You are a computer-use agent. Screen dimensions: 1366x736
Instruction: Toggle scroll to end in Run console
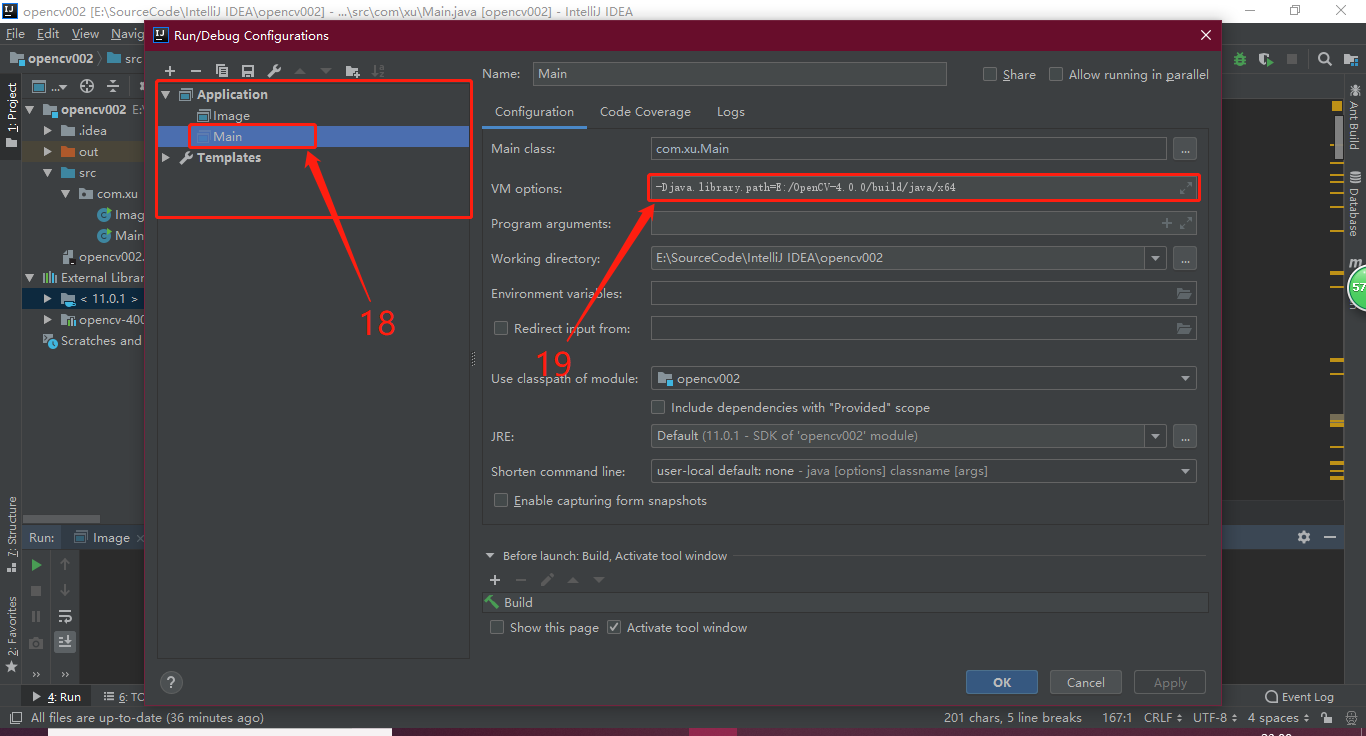pyautogui.click(x=65, y=641)
